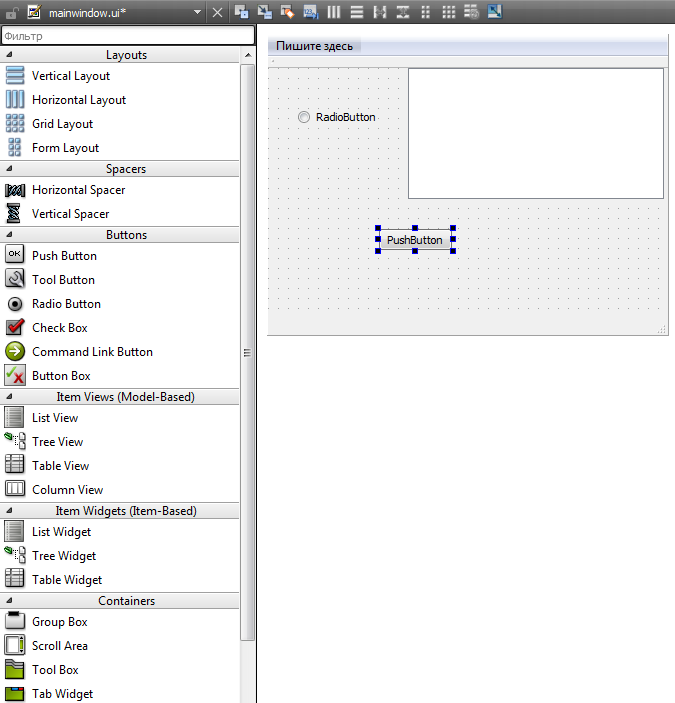This screenshot has height=703, width=675.
Task: Select the Vertical Spacer widget
Action: (x=120, y=214)
